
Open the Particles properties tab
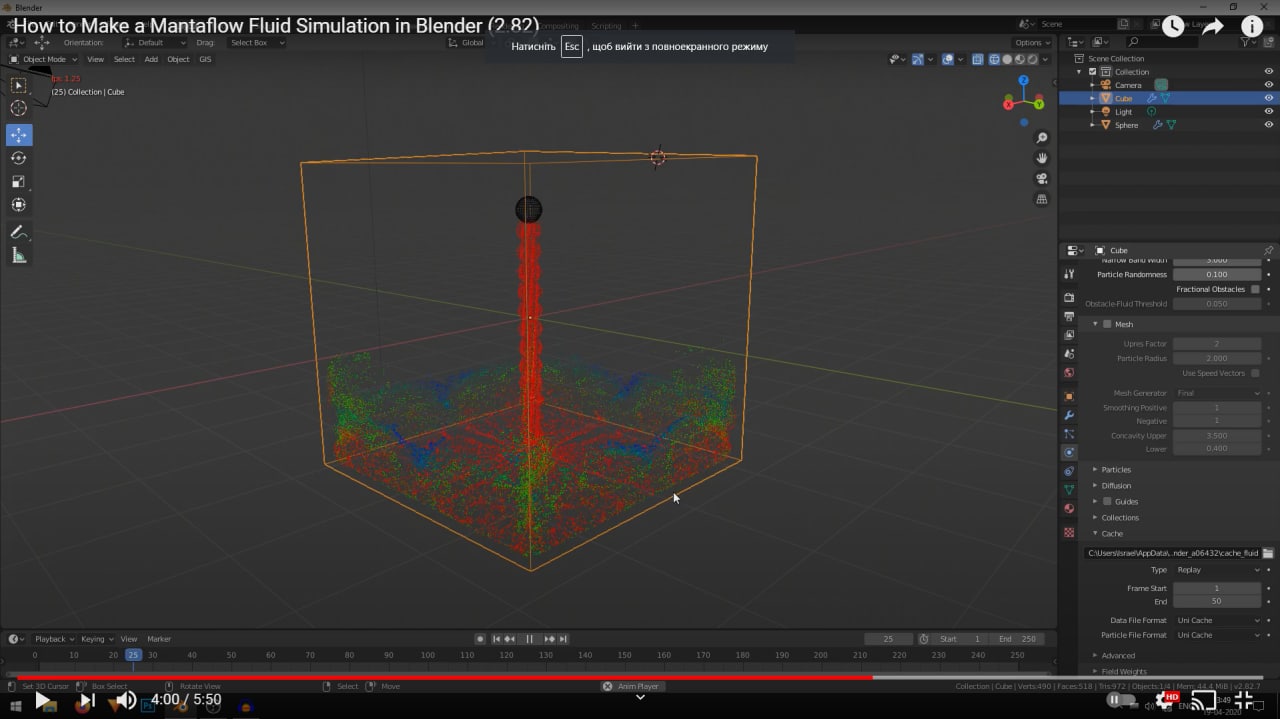click(x=1069, y=434)
